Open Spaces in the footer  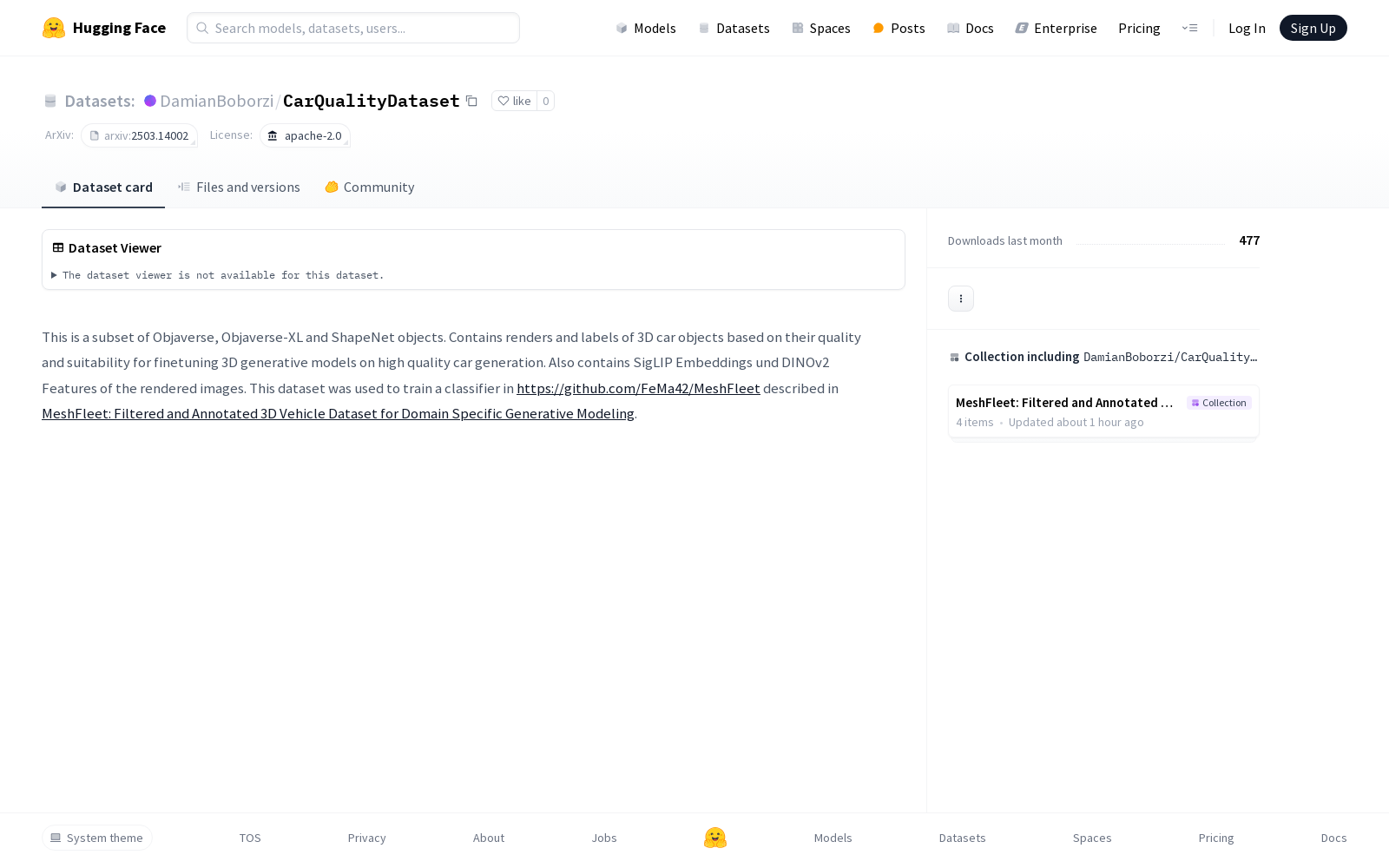point(1092,838)
